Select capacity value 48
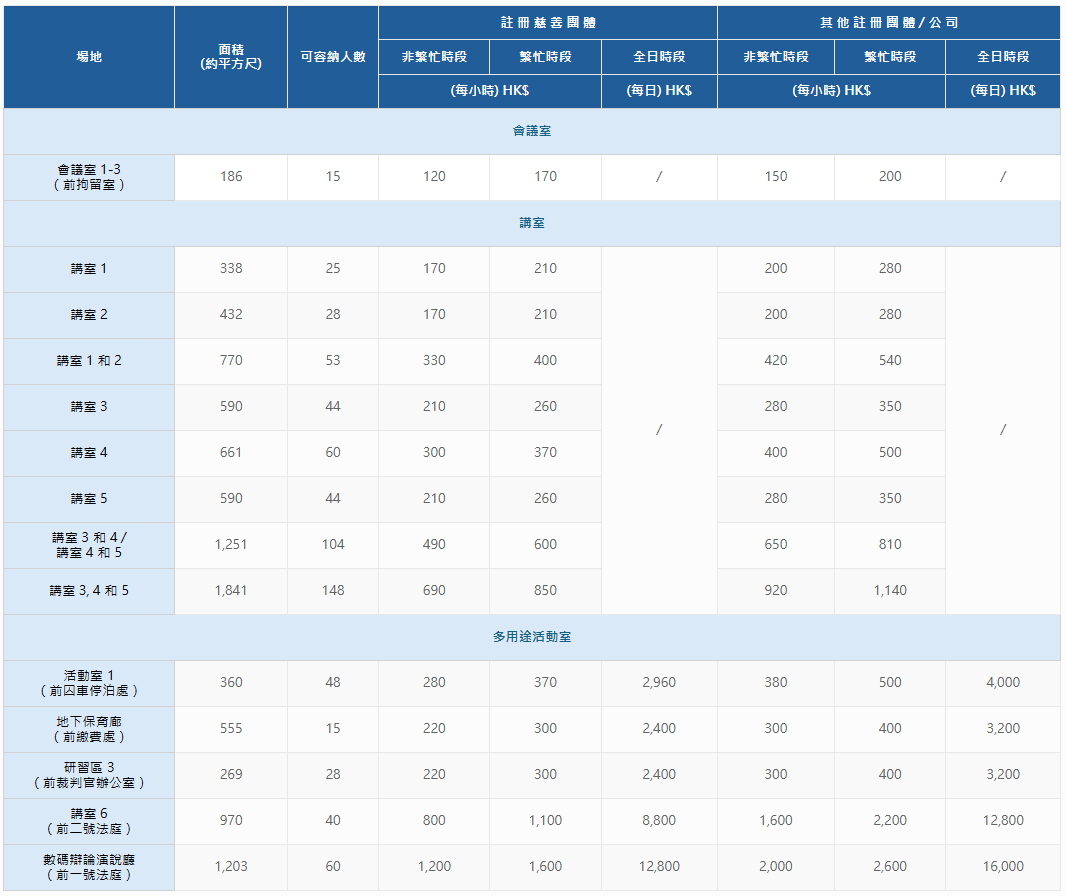1066x896 pixels. (333, 683)
